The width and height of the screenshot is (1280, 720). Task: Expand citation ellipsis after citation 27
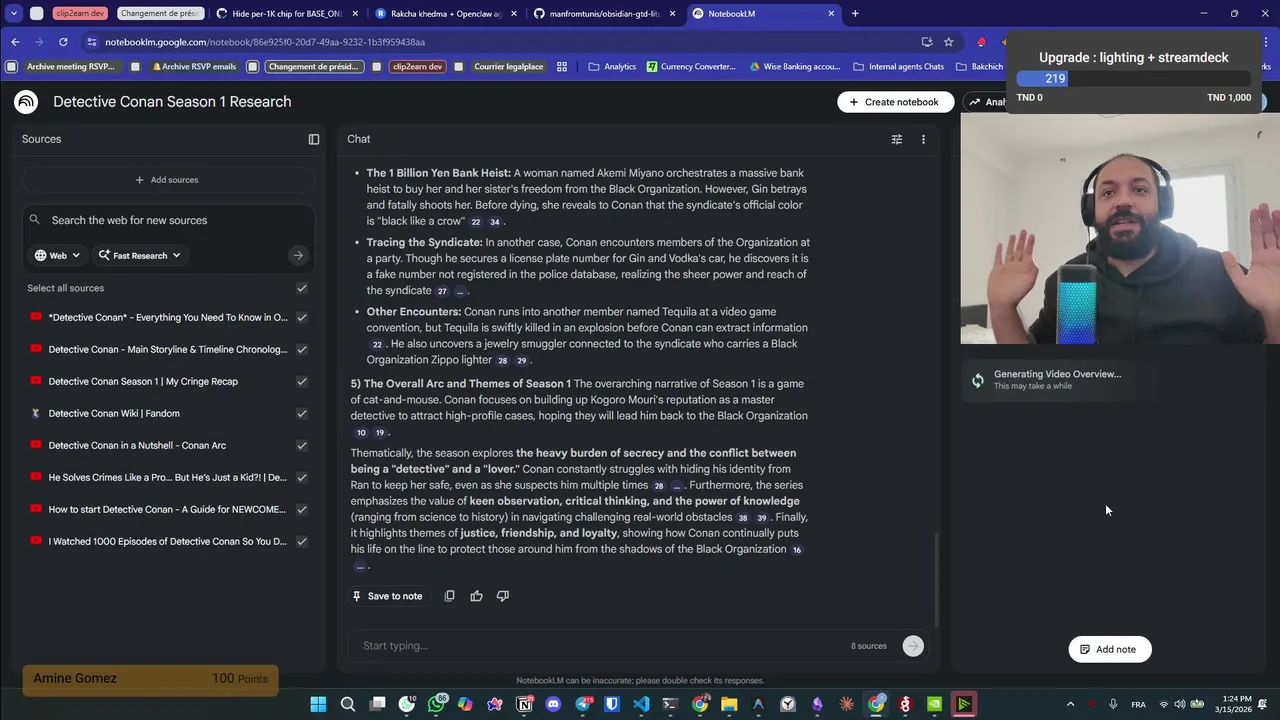click(x=460, y=291)
